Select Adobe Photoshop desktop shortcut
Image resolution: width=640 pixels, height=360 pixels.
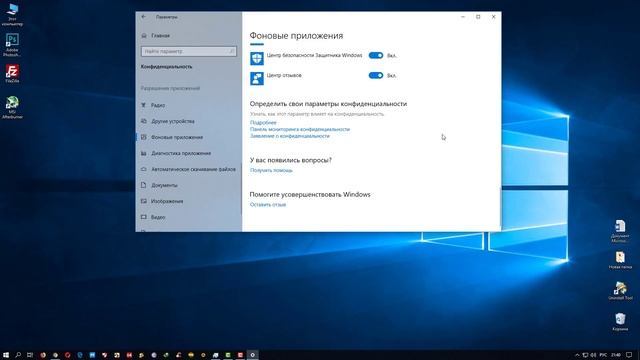click(12, 45)
